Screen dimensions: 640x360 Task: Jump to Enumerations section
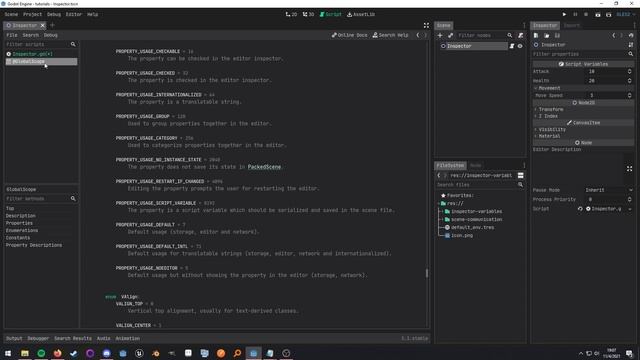pyautogui.click(x=22, y=230)
